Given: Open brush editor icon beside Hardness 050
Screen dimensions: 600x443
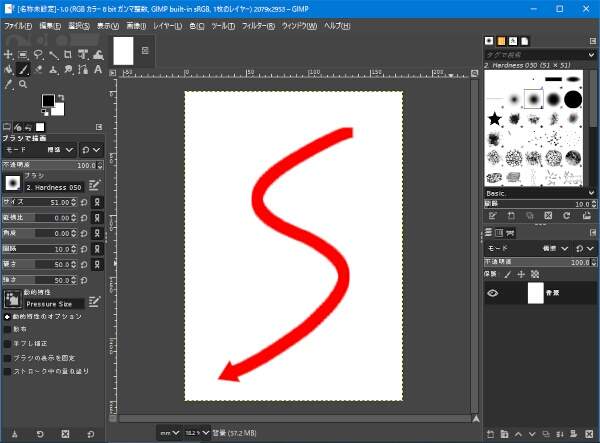Looking at the screenshot, I should tap(94, 185).
